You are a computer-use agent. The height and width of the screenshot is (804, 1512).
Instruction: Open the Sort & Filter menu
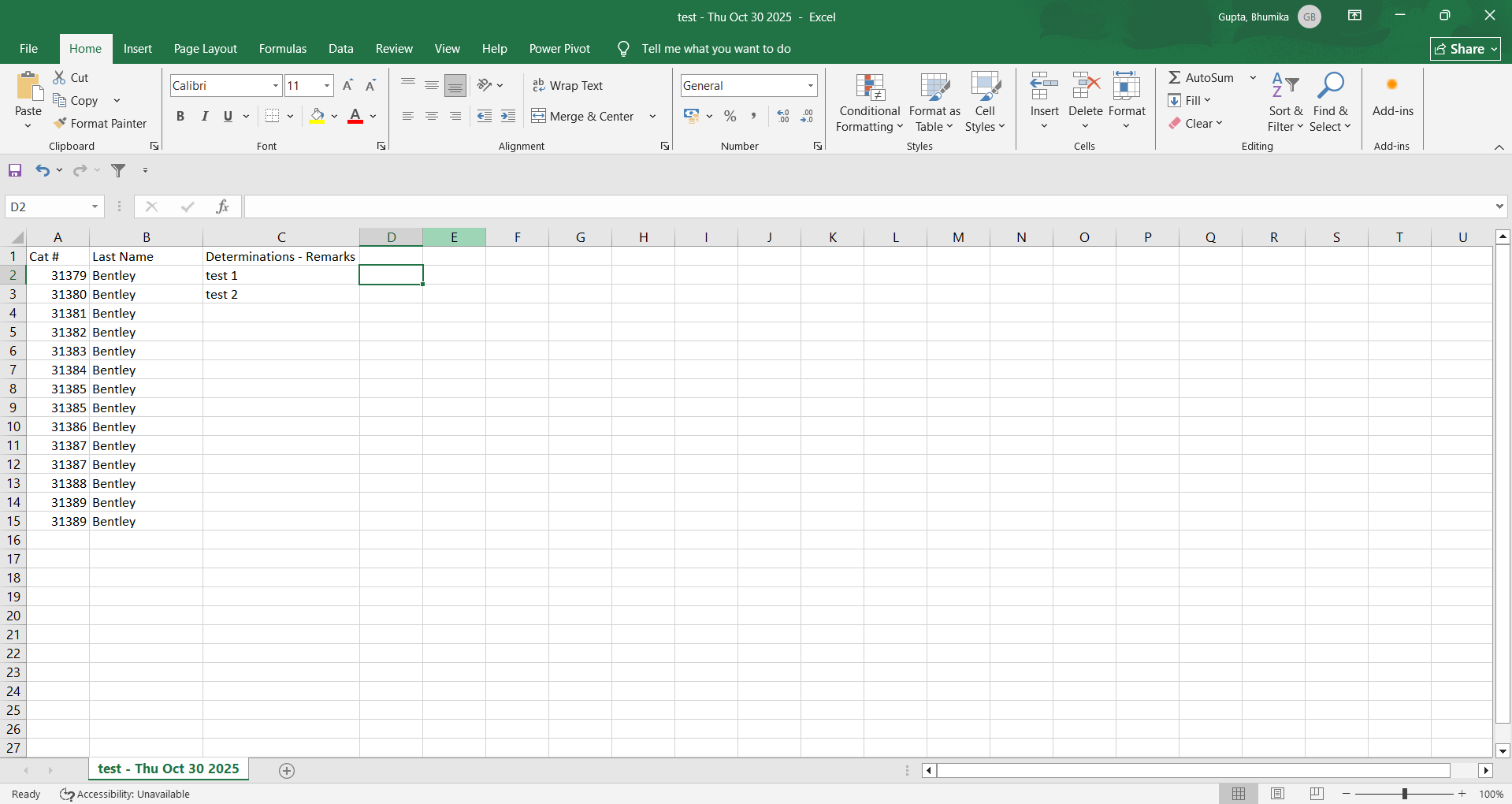pos(1285,103)
